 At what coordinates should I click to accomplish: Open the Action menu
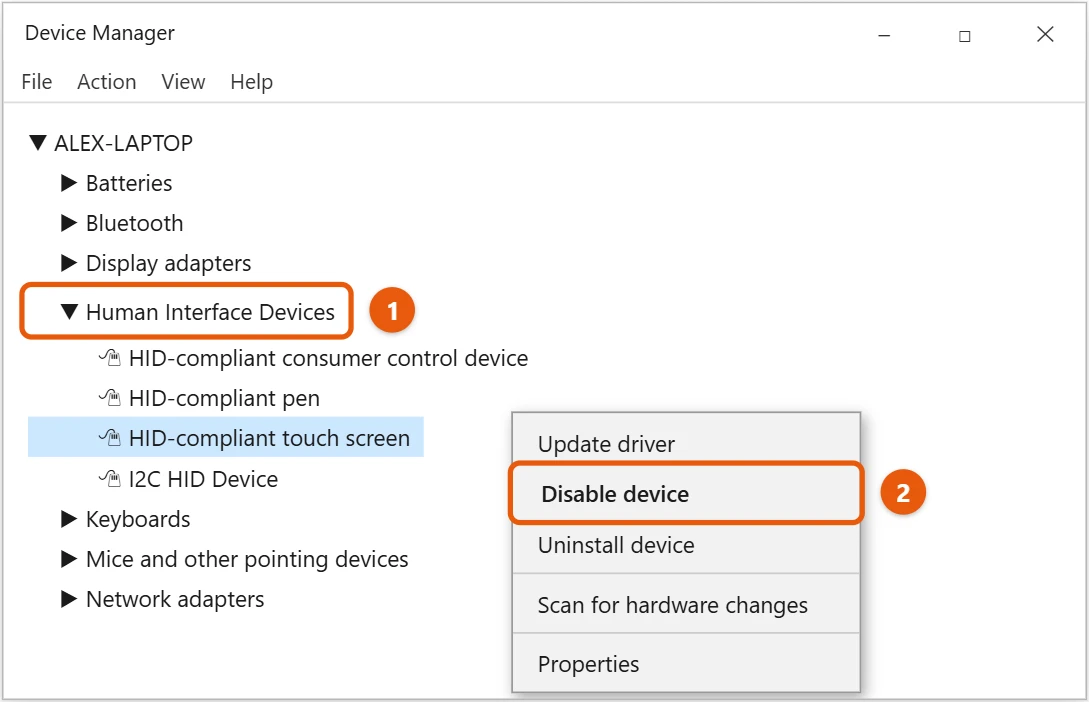pos(106,82)
